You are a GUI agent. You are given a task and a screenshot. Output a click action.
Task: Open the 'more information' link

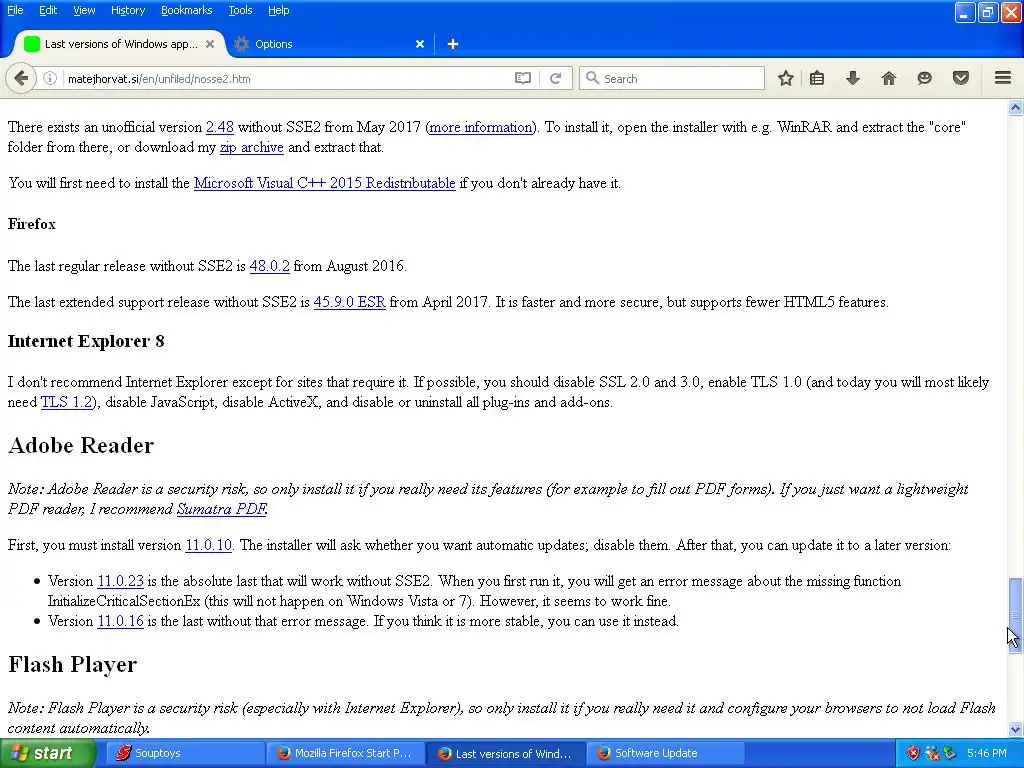coord(481,127)
